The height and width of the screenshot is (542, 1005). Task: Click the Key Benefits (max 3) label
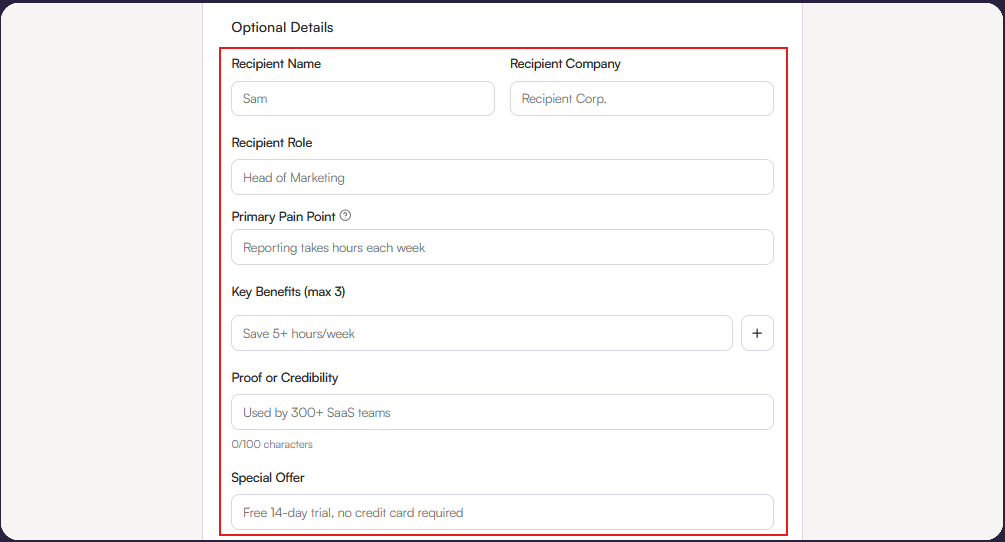pyautogui.click(x=288, y=292)
